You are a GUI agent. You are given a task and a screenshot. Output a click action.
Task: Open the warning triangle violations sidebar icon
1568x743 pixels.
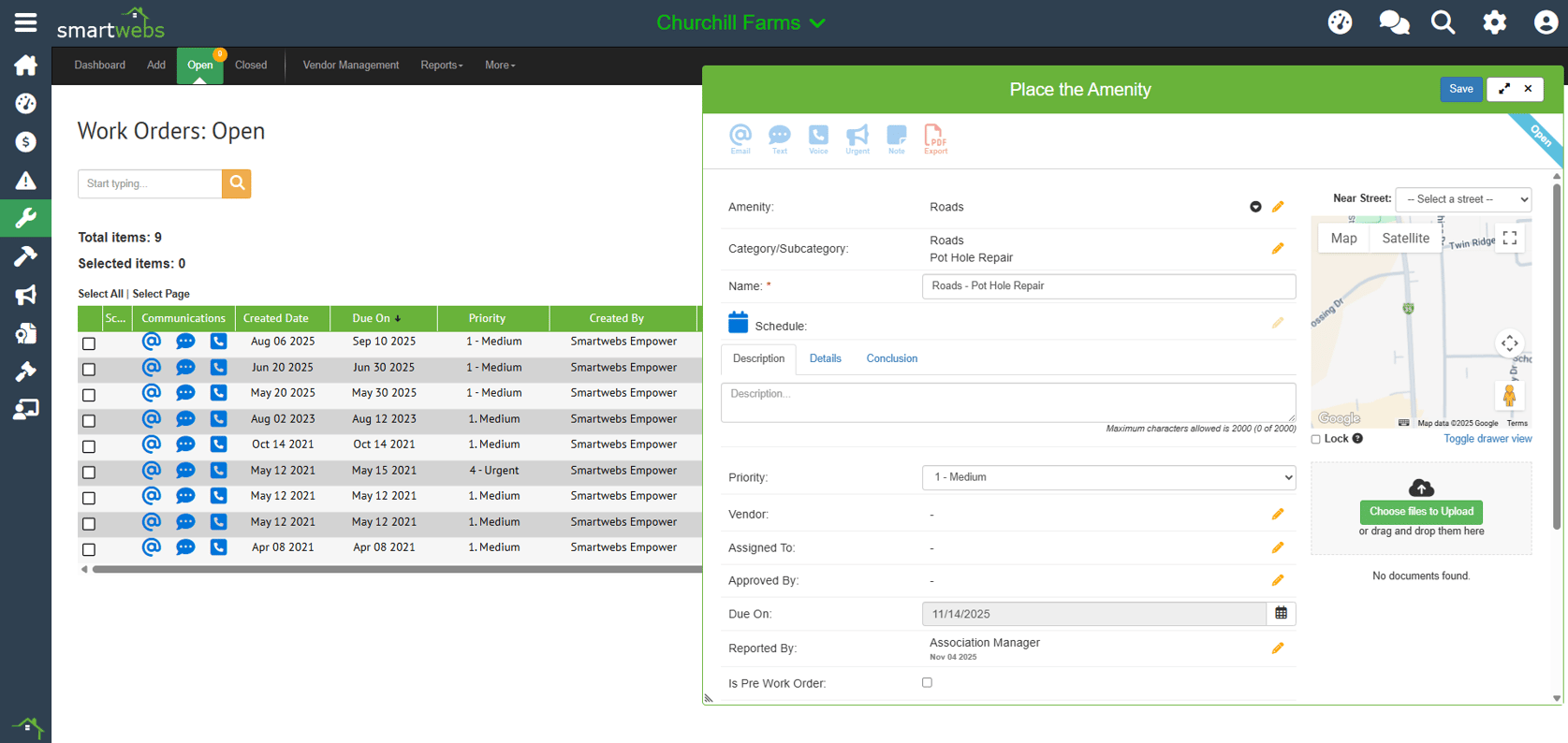tap(26, 181)
